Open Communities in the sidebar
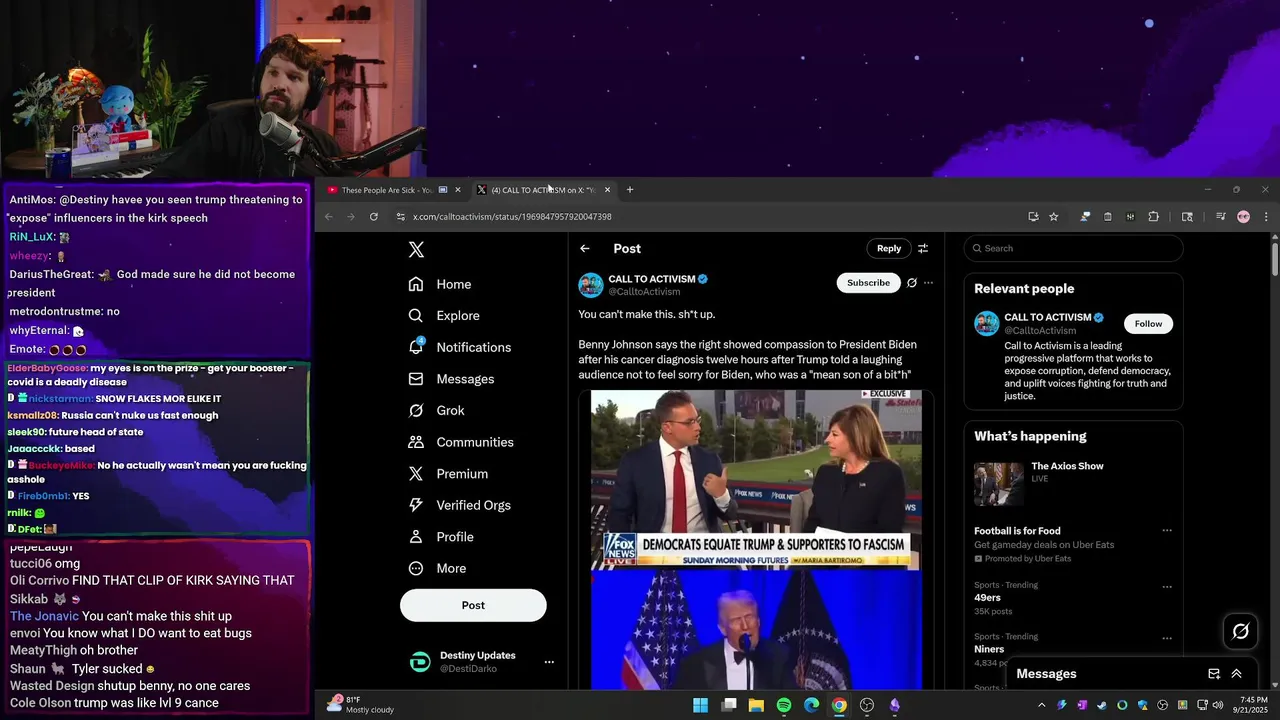1280x720 pixels. point(461,442)
